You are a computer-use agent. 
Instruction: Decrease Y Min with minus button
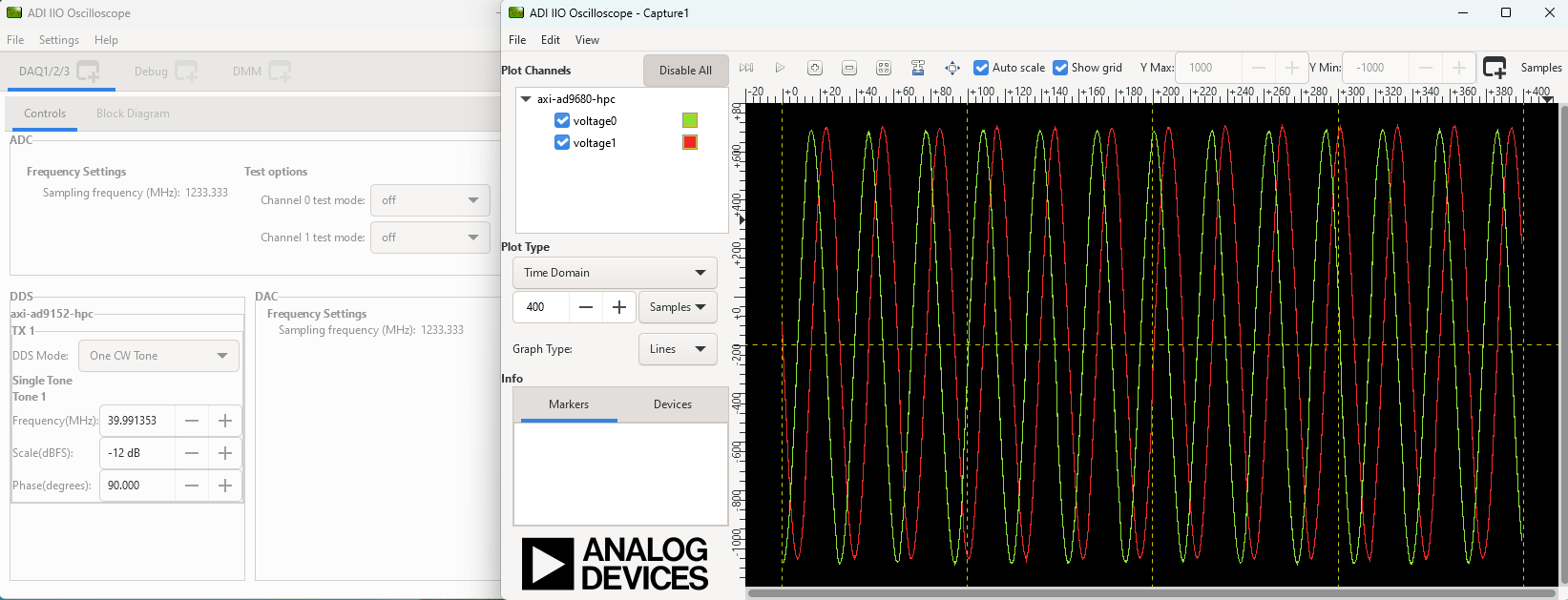coord(1426,68)
